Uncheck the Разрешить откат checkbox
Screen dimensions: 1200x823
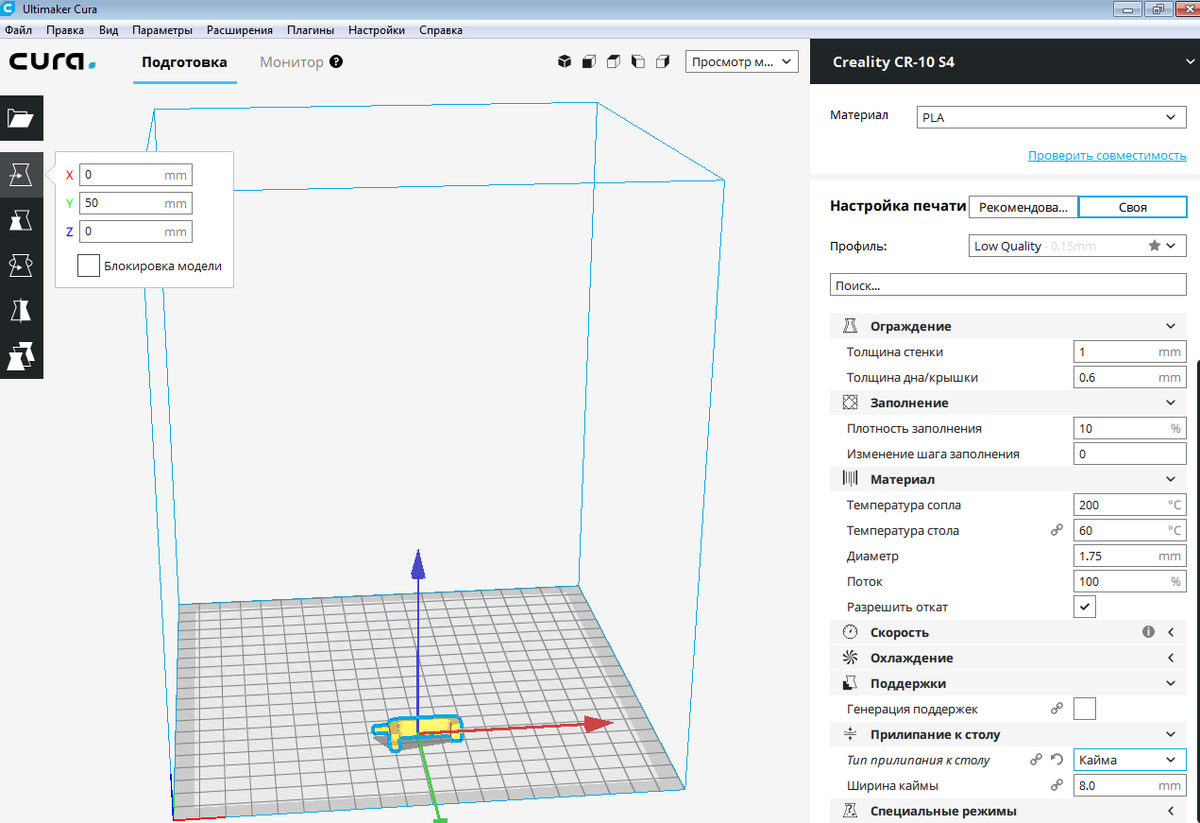(x=1084, y=607)
